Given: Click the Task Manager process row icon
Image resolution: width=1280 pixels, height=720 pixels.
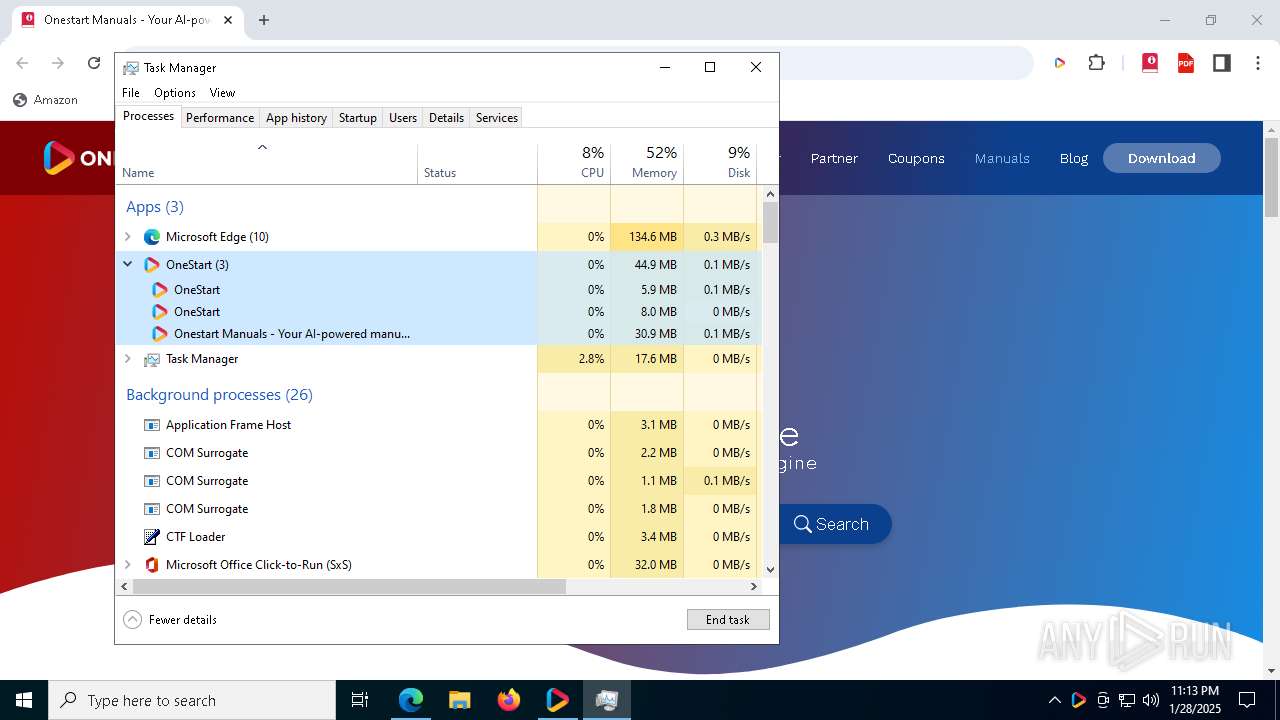Looking at the screenshot, I should pos(152,359).
